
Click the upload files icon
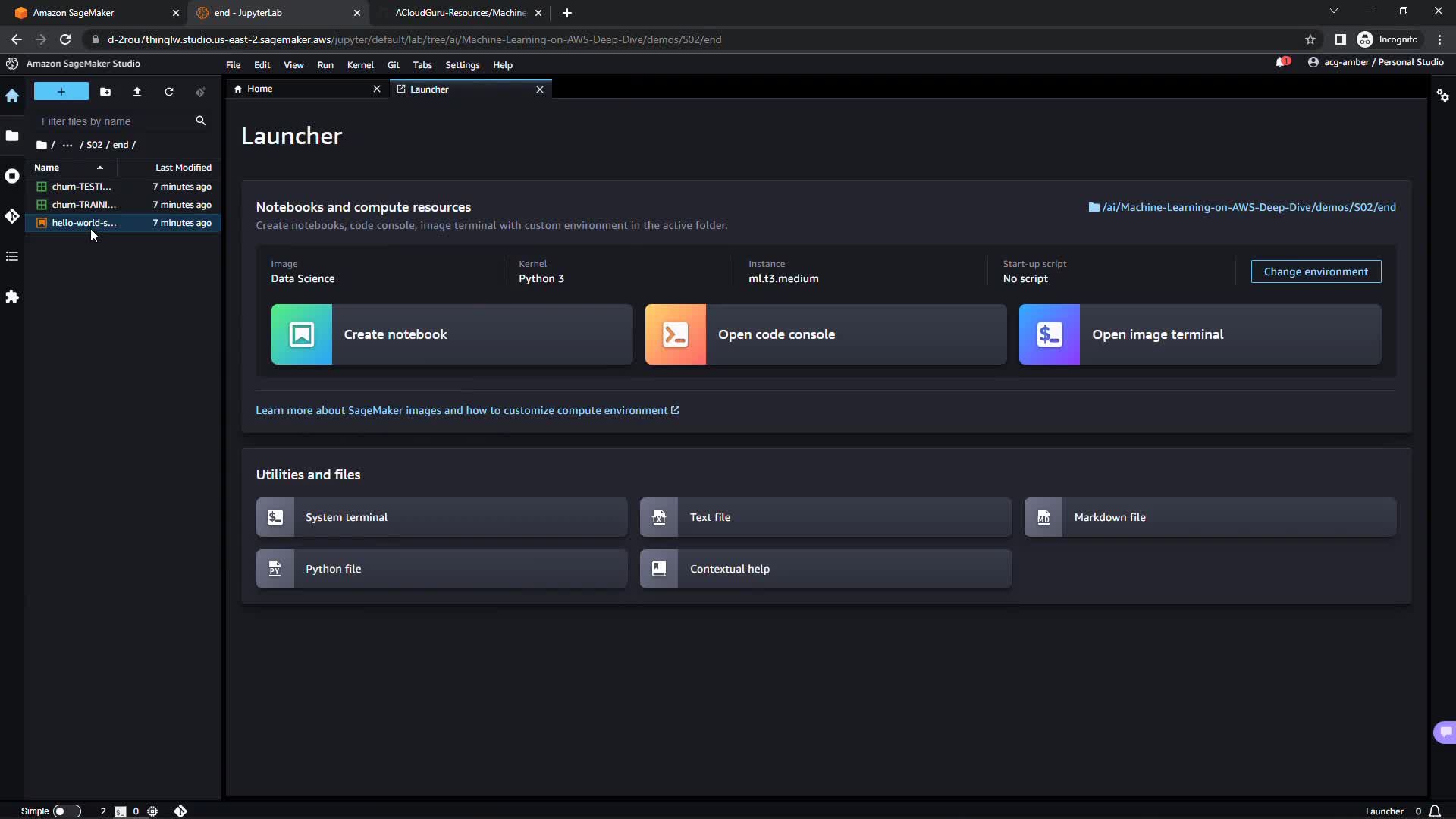137,92
